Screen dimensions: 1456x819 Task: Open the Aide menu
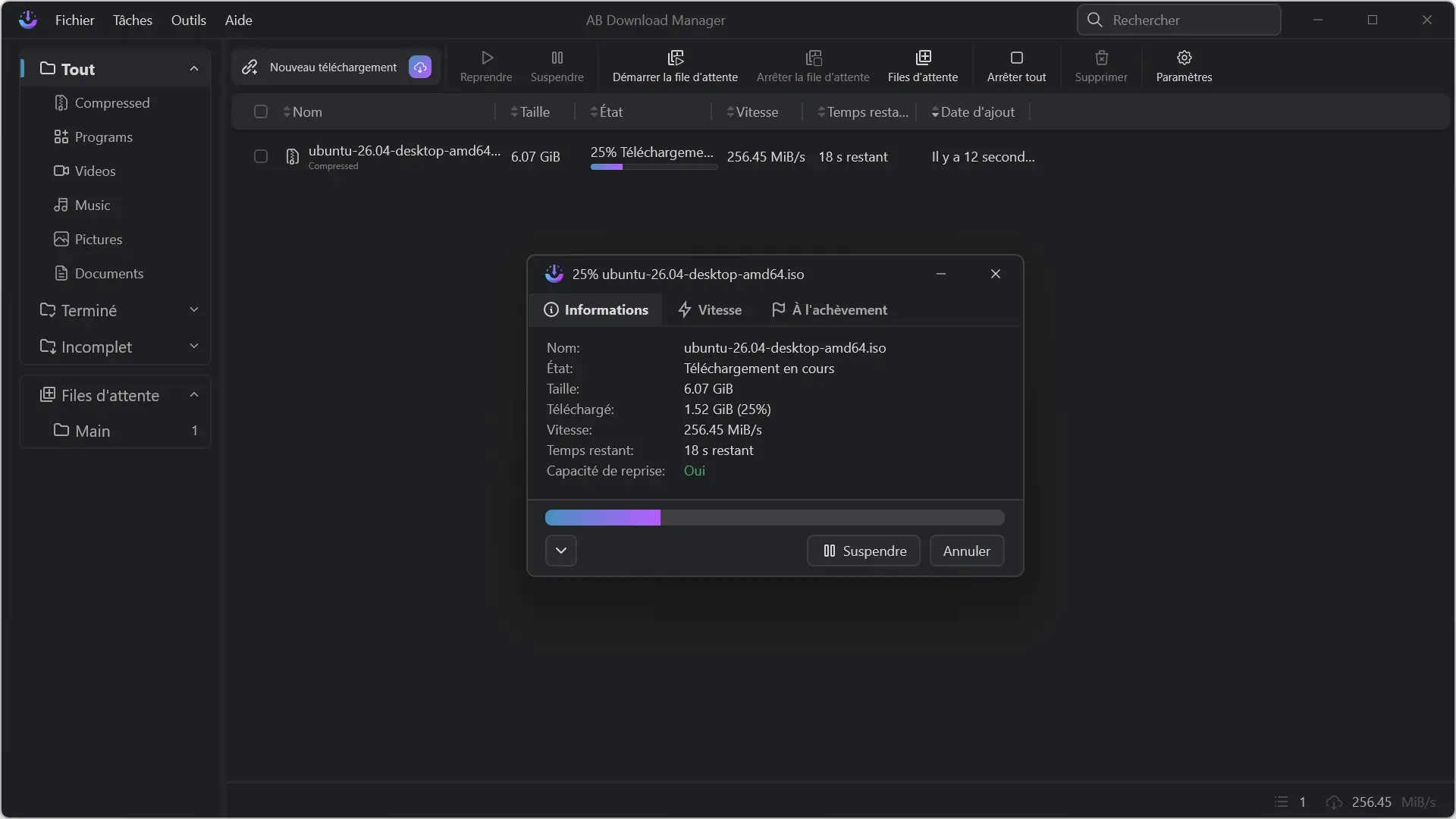point(239,20)
